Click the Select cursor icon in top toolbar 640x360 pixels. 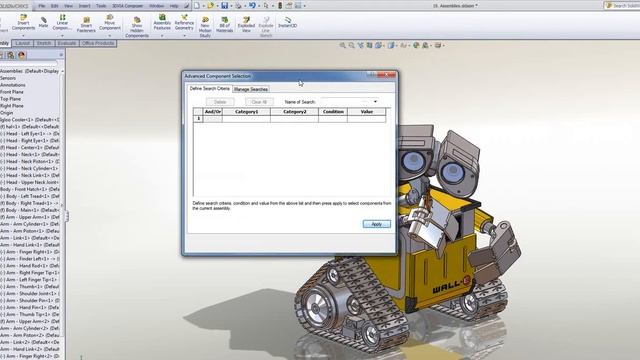pos(266,6)
